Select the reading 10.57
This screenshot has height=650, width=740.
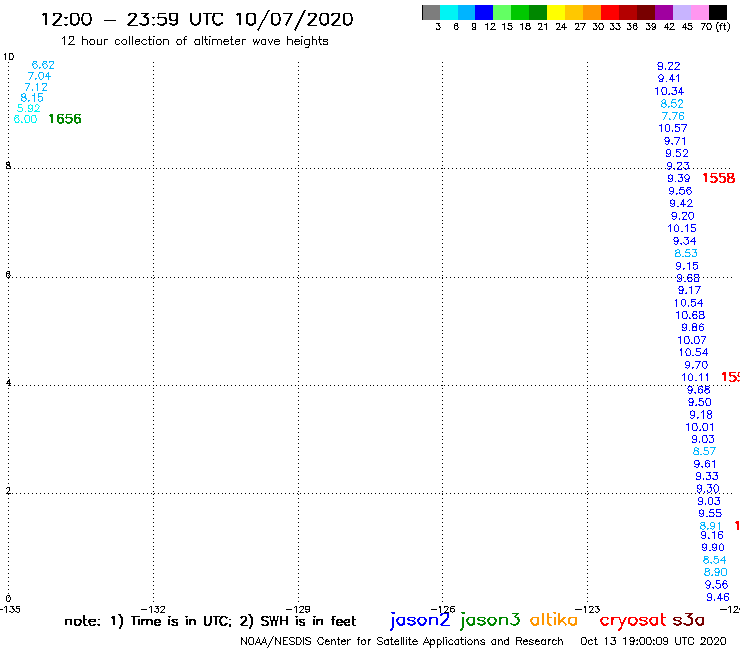coord(673,128)
